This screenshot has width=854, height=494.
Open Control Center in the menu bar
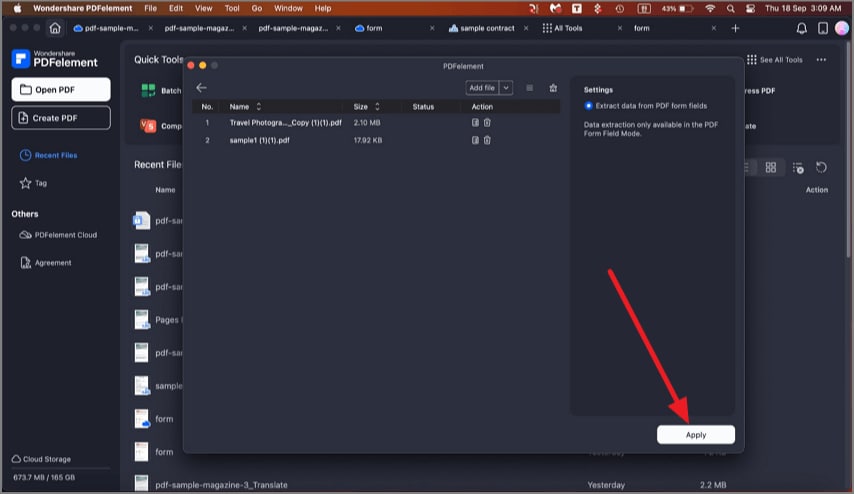[x=751, y=8]
